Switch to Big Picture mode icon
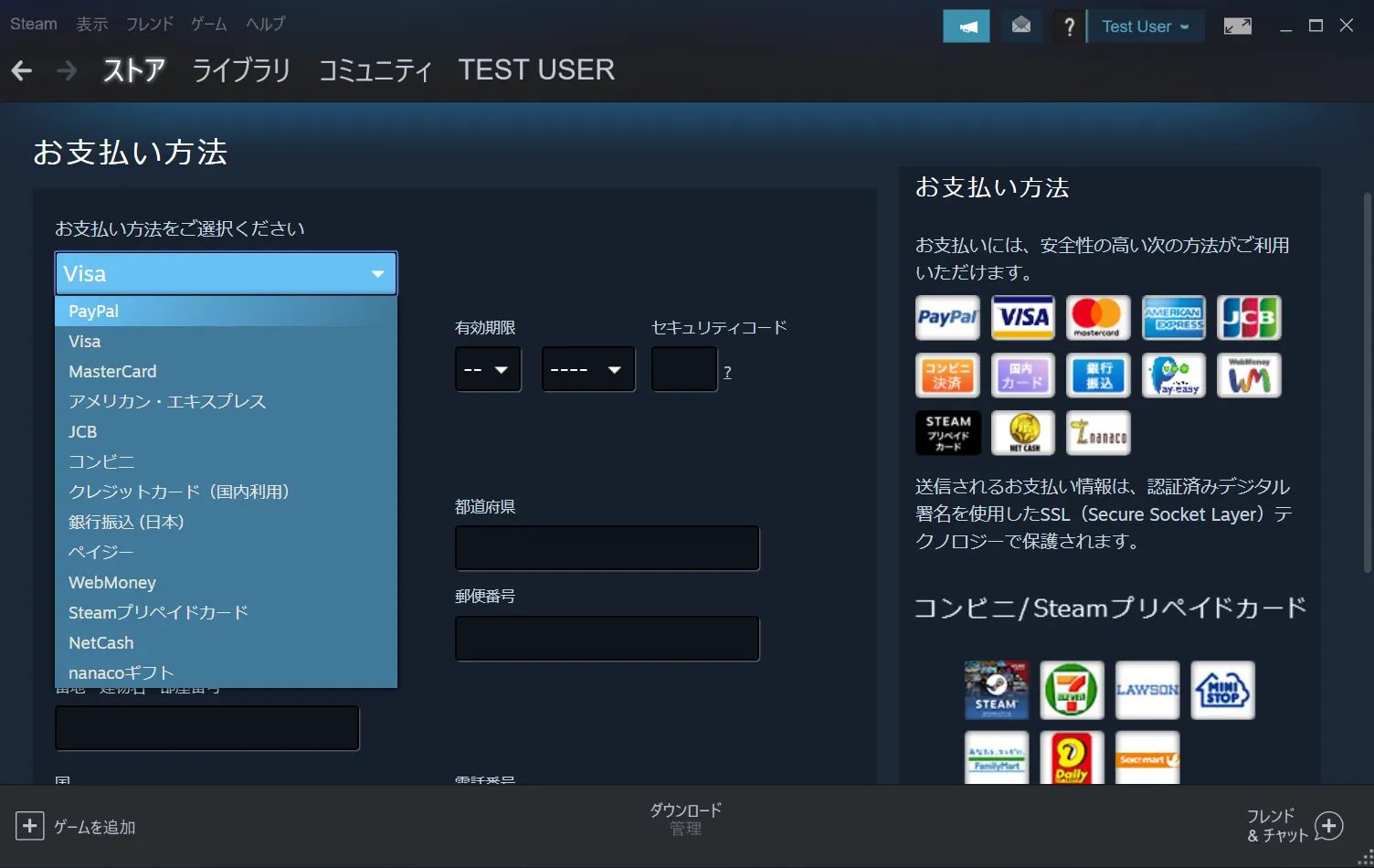Screen dimensions: 1374x868 click(x=1238, y=26)
